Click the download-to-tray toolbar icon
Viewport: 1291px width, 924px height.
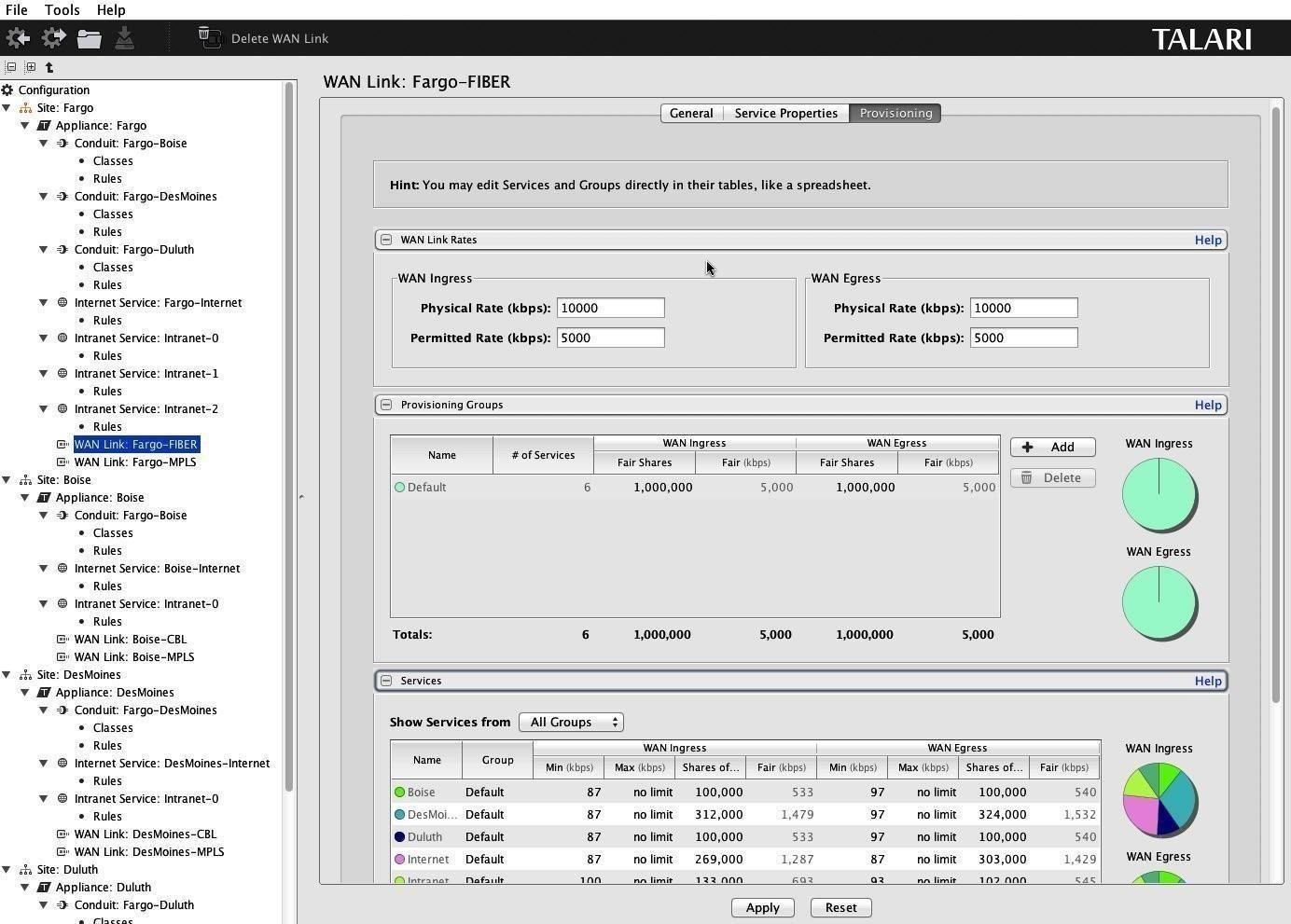click(x=124, y=38)
